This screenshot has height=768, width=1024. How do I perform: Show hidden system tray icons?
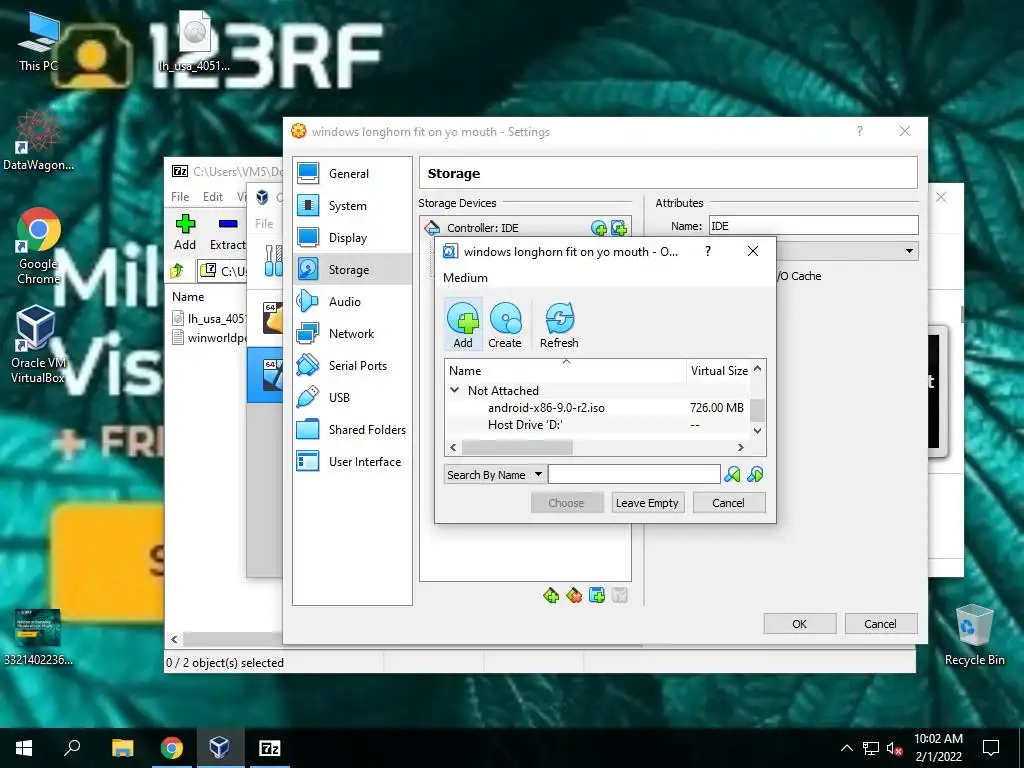tap(846, 748)
